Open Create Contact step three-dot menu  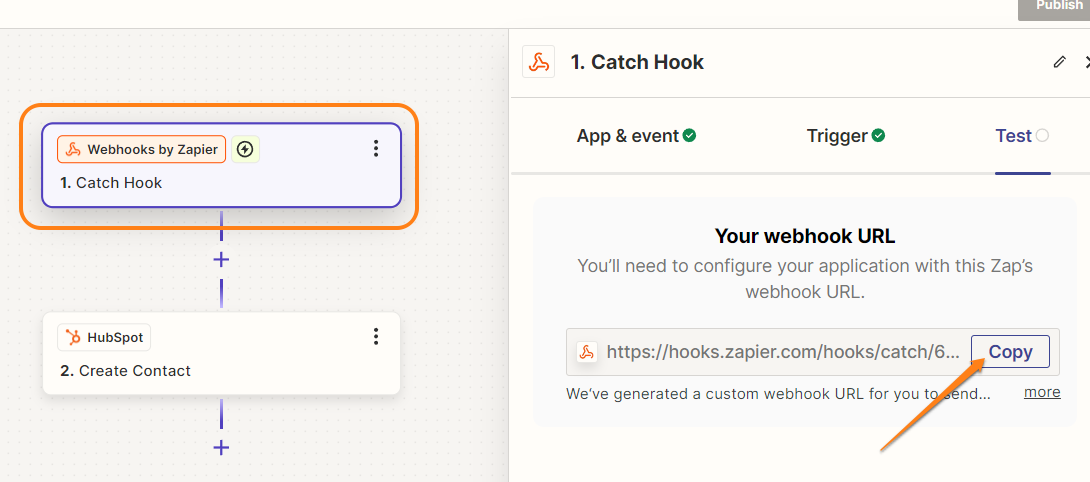pos(376,337)
